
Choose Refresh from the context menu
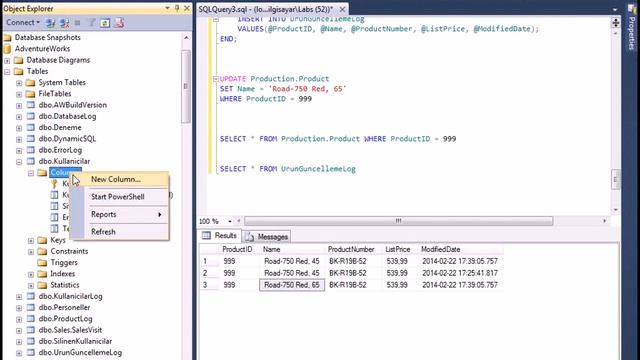[120, 232]
